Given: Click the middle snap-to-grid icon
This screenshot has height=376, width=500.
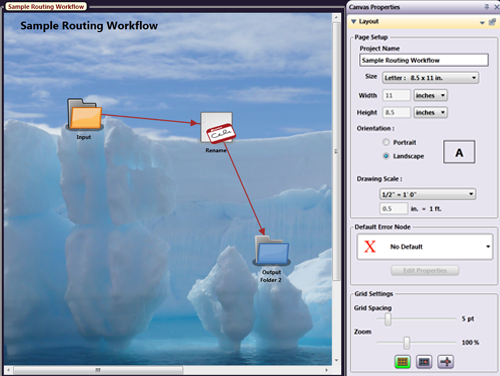Looking at the screenshot, I should pyautogui.click(x=424, y=362).
